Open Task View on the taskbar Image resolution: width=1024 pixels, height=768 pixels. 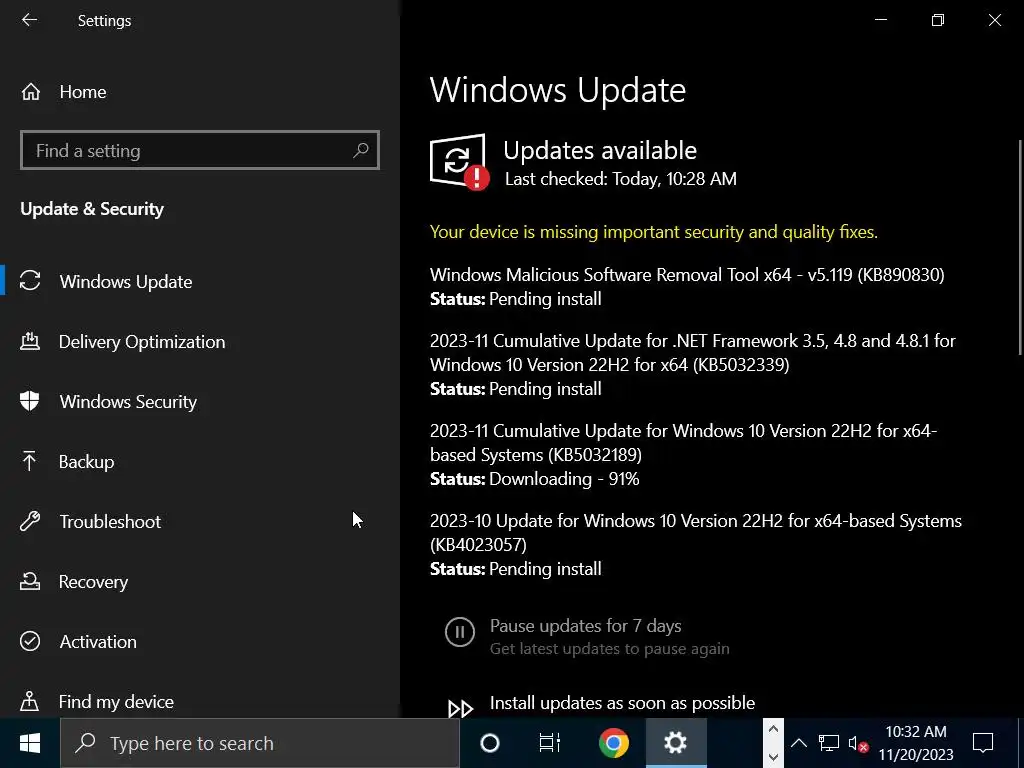pos(550,743)
